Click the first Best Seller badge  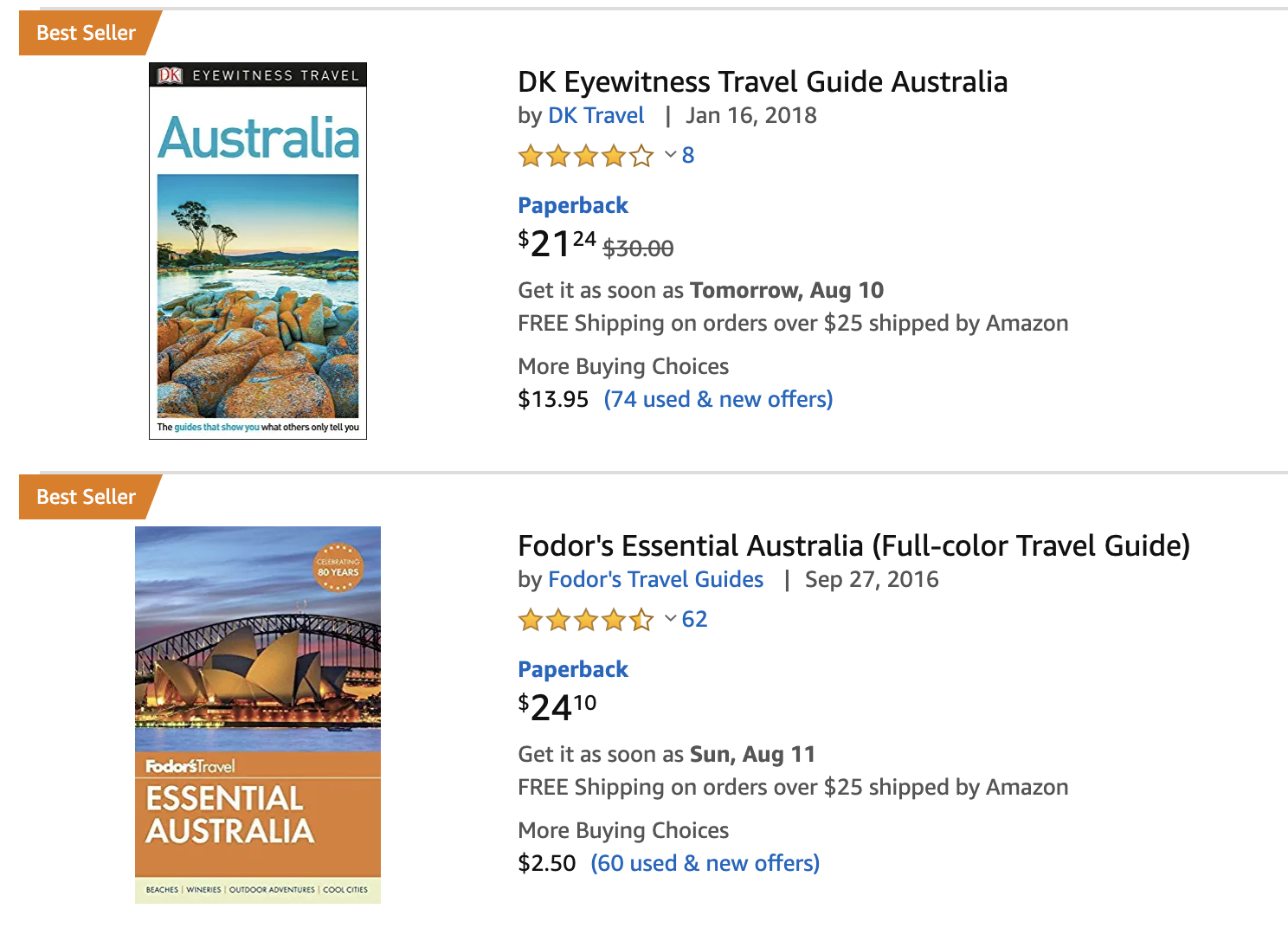pos(87,33)
